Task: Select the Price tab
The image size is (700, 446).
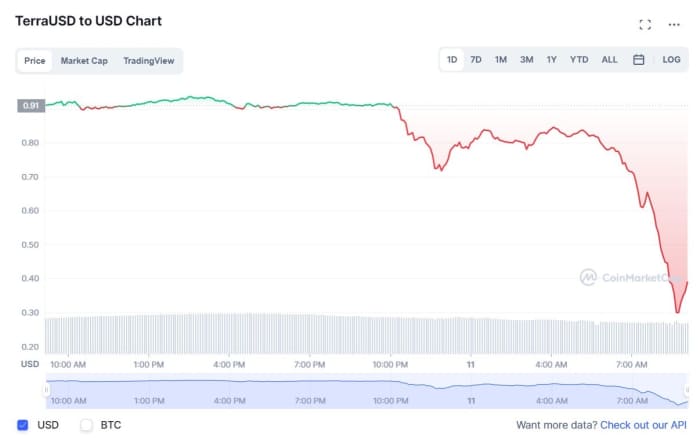Action: pos(35,61)
